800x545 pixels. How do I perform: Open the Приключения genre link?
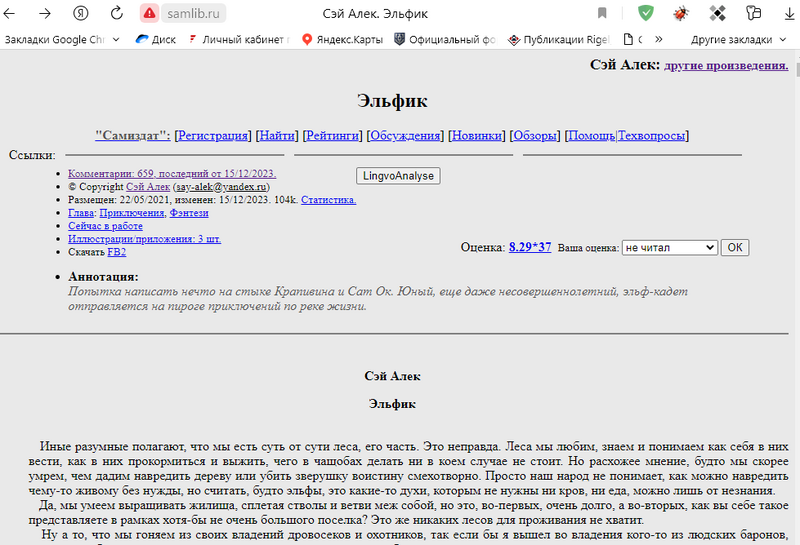[133, 213]
